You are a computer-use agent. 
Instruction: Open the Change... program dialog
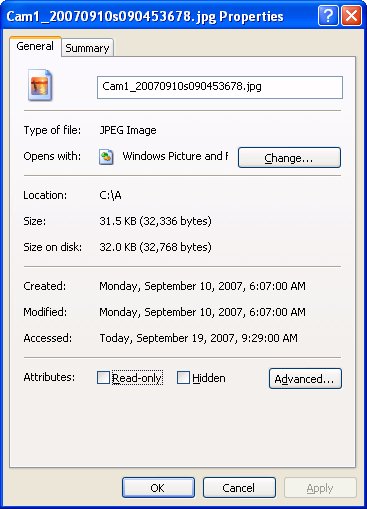point(289,158)
